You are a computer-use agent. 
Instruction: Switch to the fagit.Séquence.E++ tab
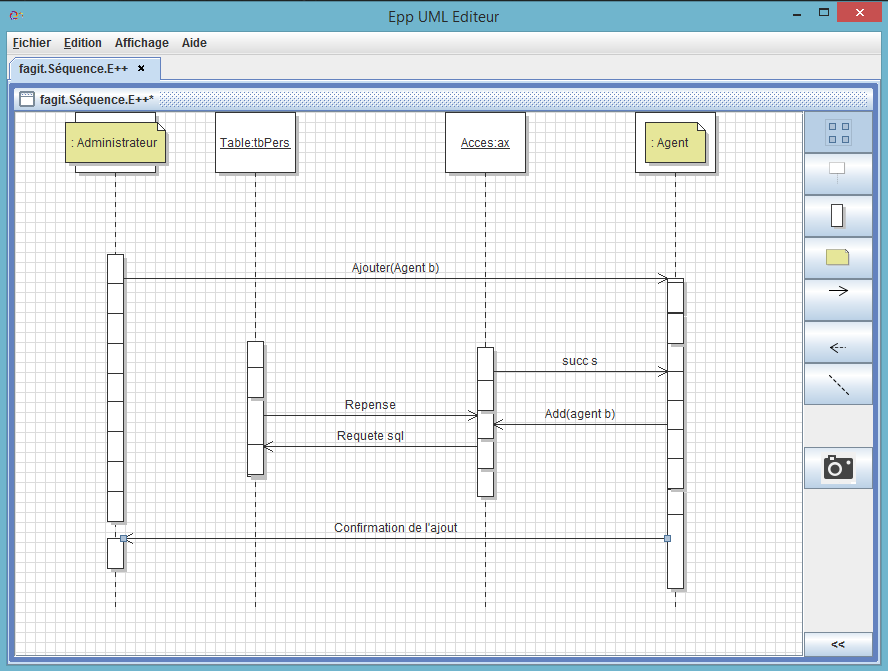(73, 69)
